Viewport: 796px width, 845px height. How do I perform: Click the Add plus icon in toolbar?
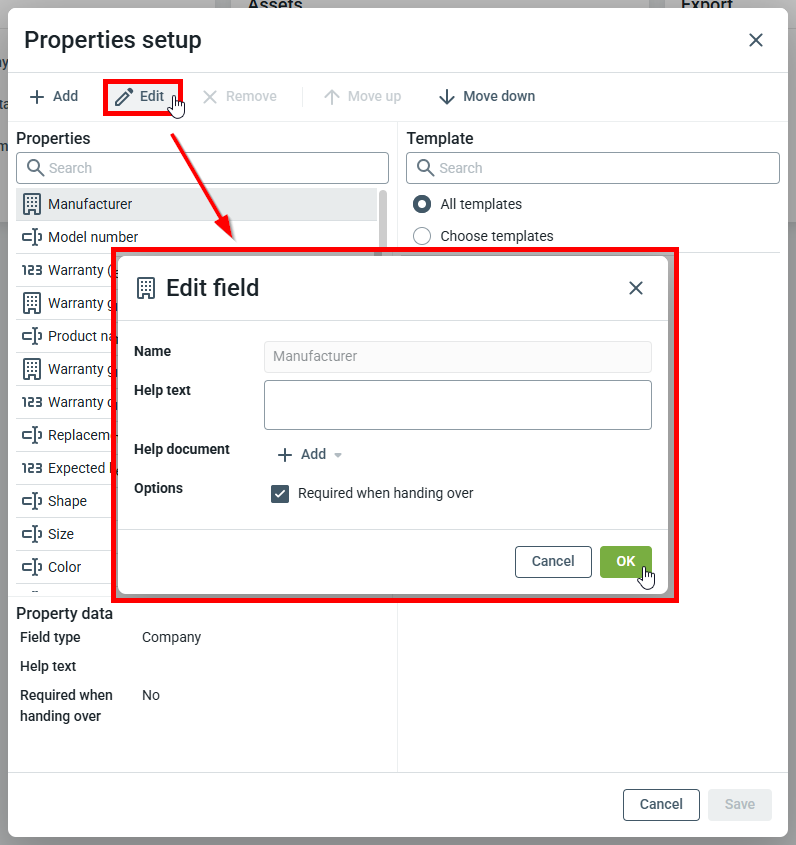click(x=37, y=97)
